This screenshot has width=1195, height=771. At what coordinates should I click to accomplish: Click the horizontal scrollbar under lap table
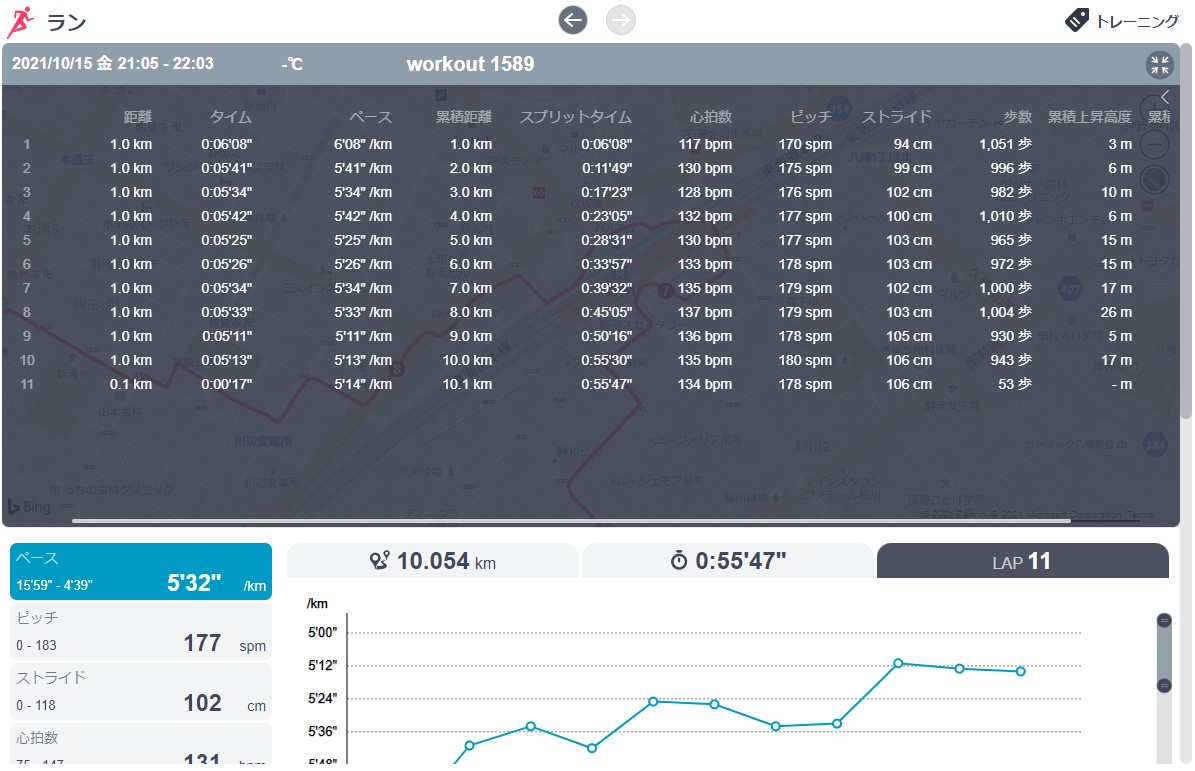[x=572, y=521]
